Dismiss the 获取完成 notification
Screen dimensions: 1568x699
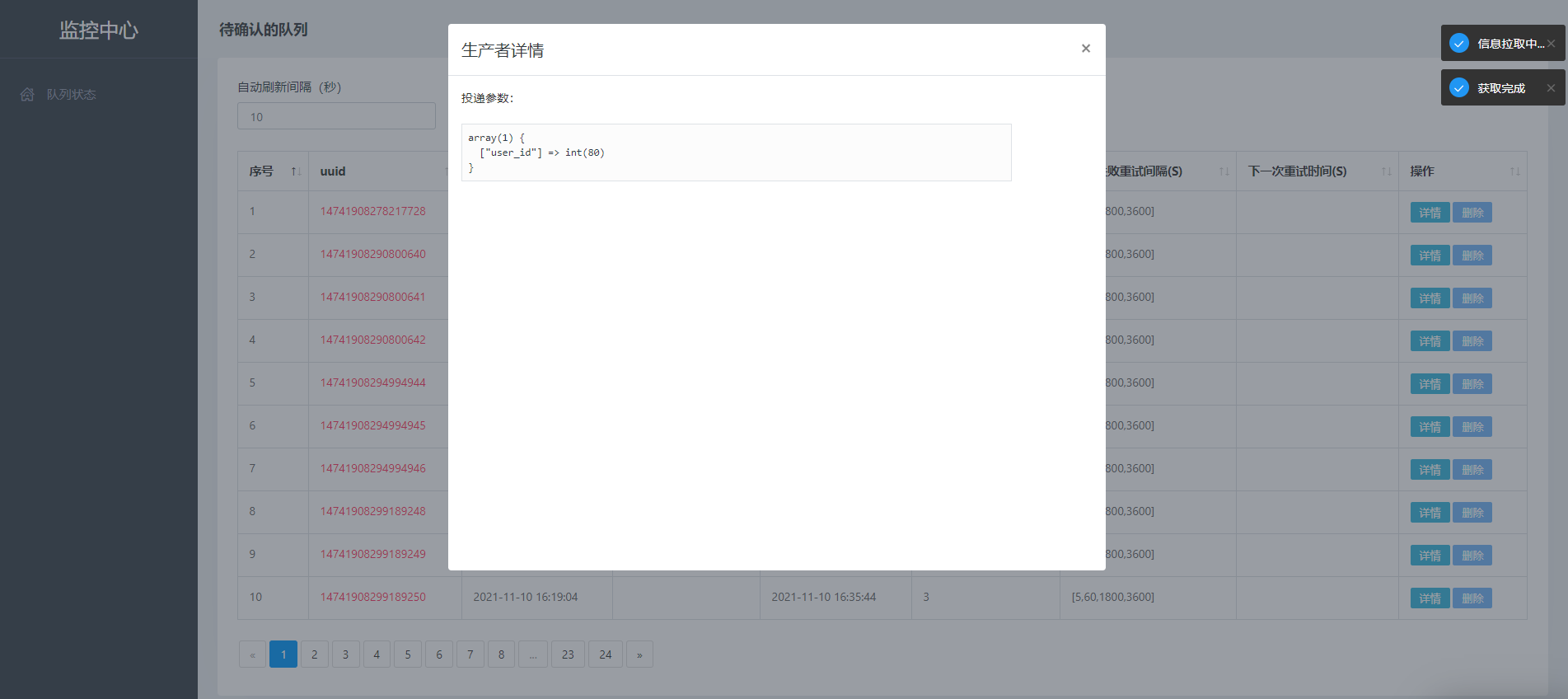click(x=1551, y=88)
